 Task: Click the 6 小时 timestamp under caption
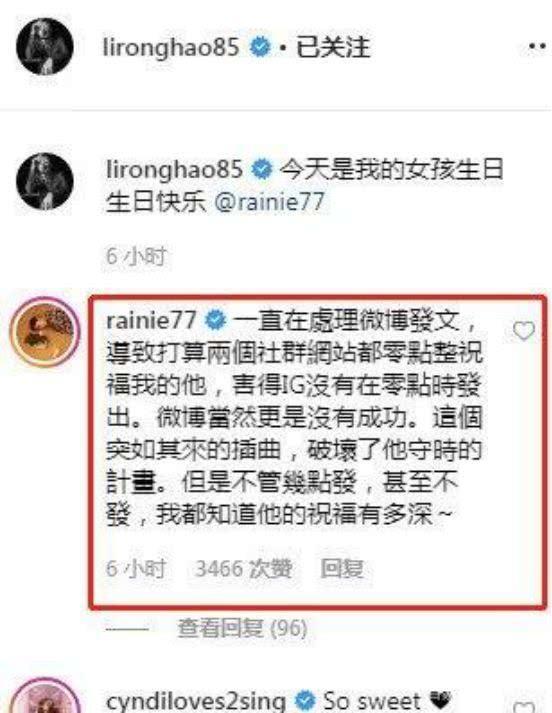[x=135, y=256]
